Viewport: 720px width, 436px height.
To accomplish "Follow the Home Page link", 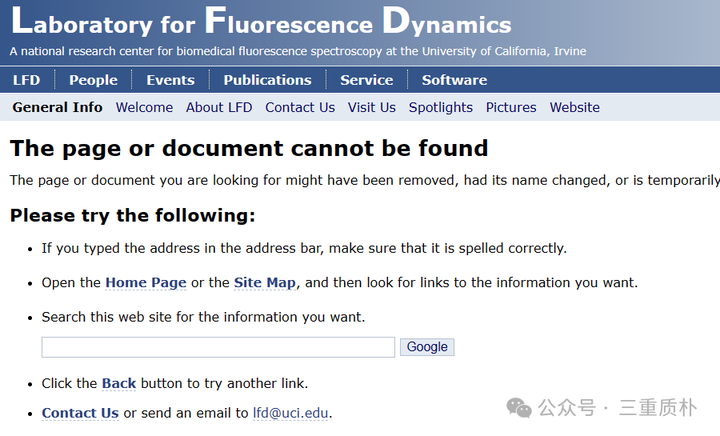I will pos(146,283).
